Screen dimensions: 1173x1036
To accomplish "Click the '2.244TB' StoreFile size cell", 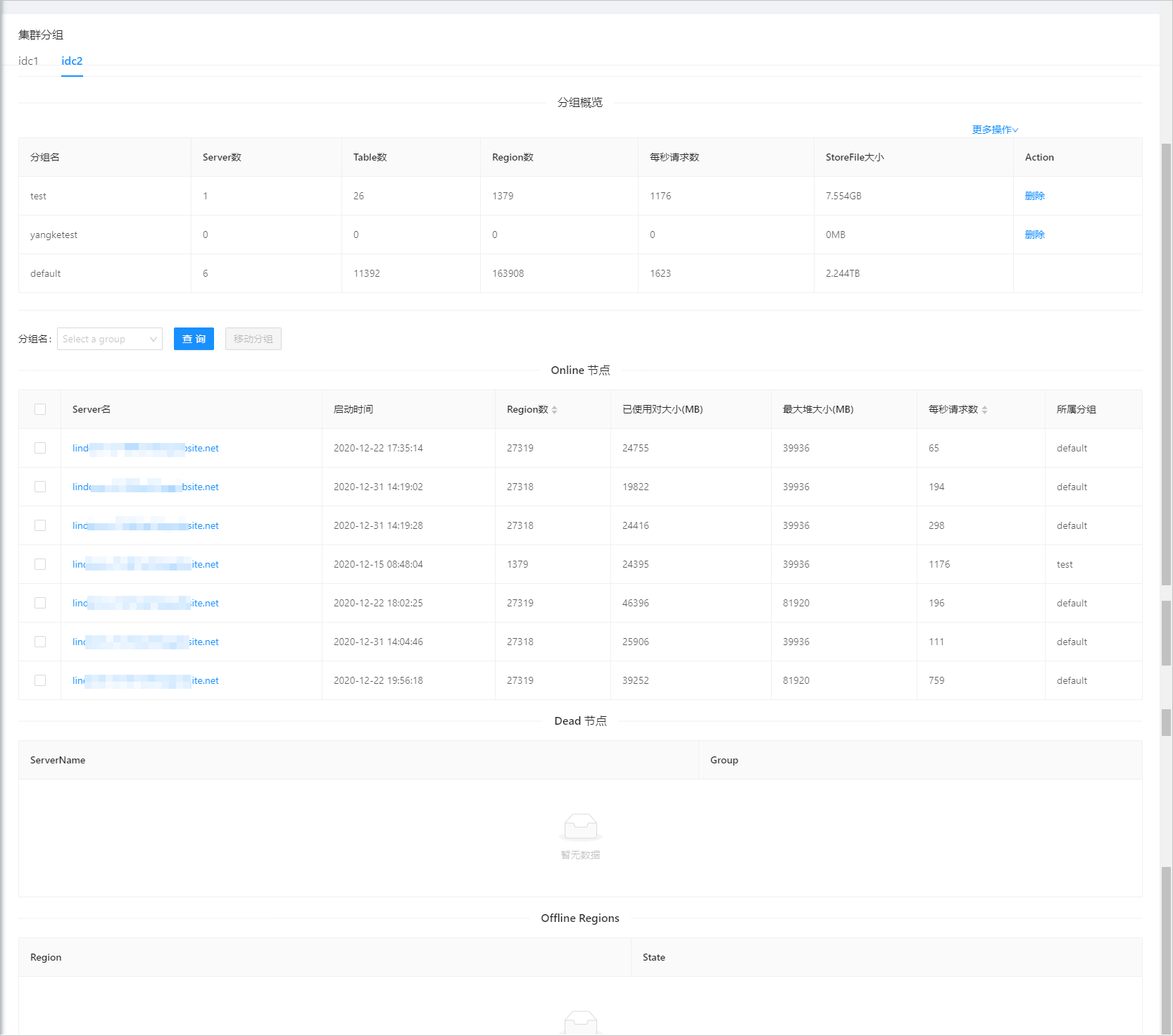I will pyautogui.click(x=843, y=273).
